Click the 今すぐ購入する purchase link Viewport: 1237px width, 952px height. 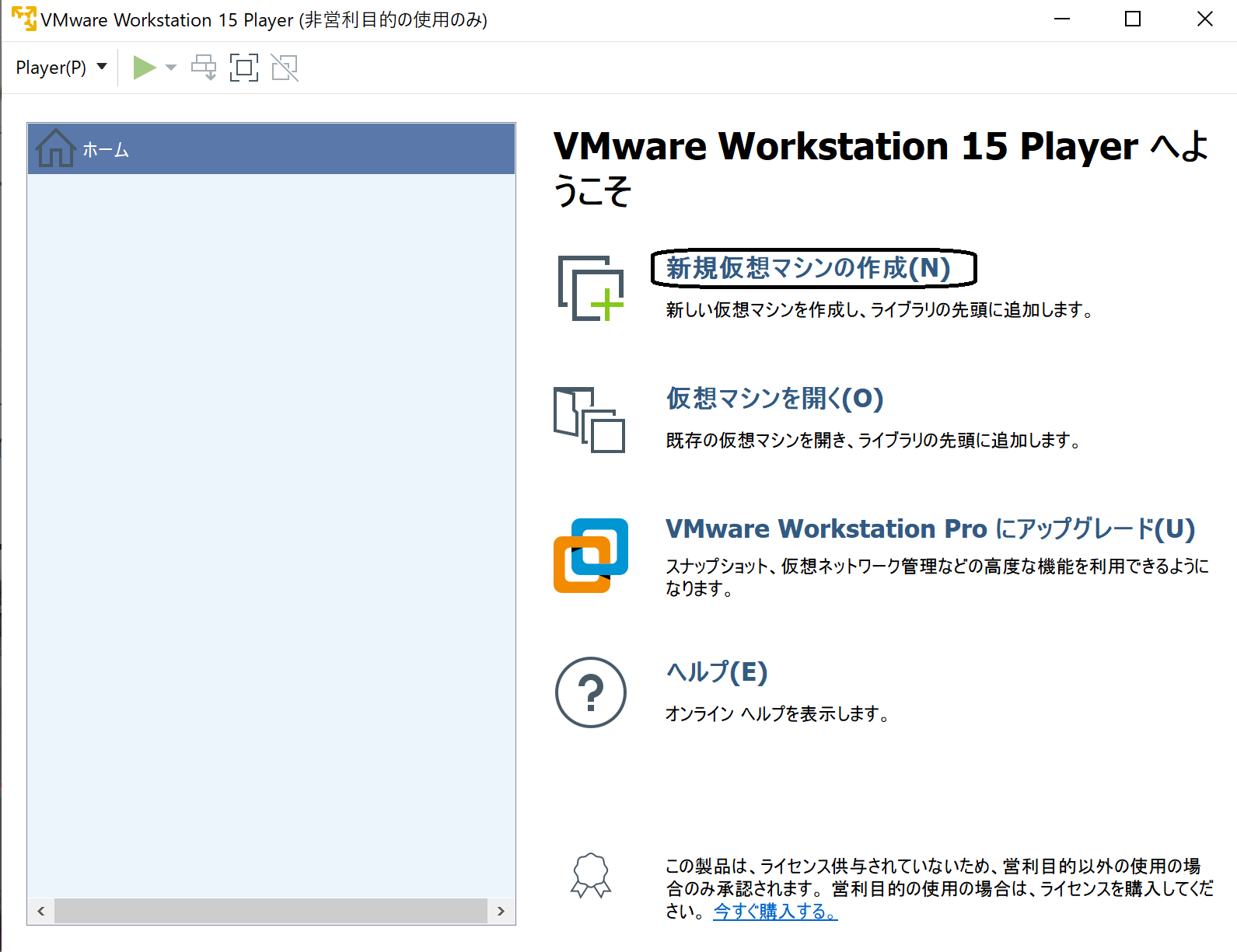pos(775,912)
